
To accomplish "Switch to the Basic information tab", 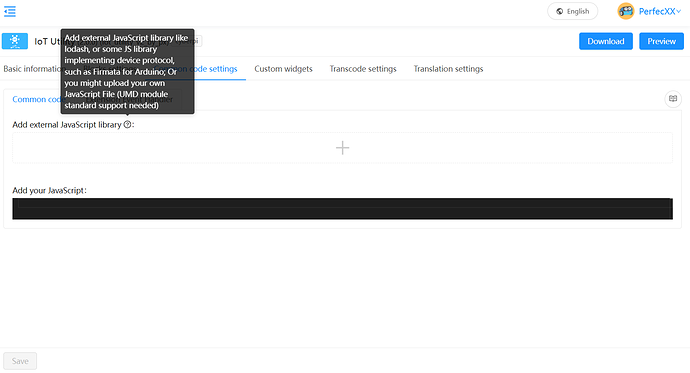I will pyautogui.click(x=32, y=69).
